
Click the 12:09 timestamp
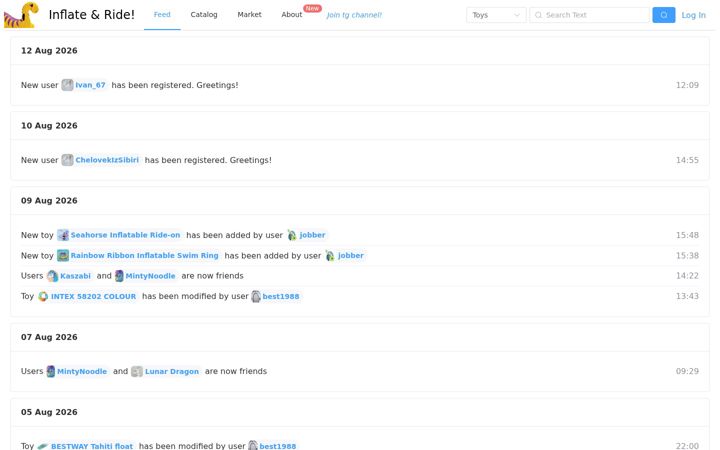[x=687, y=85]
